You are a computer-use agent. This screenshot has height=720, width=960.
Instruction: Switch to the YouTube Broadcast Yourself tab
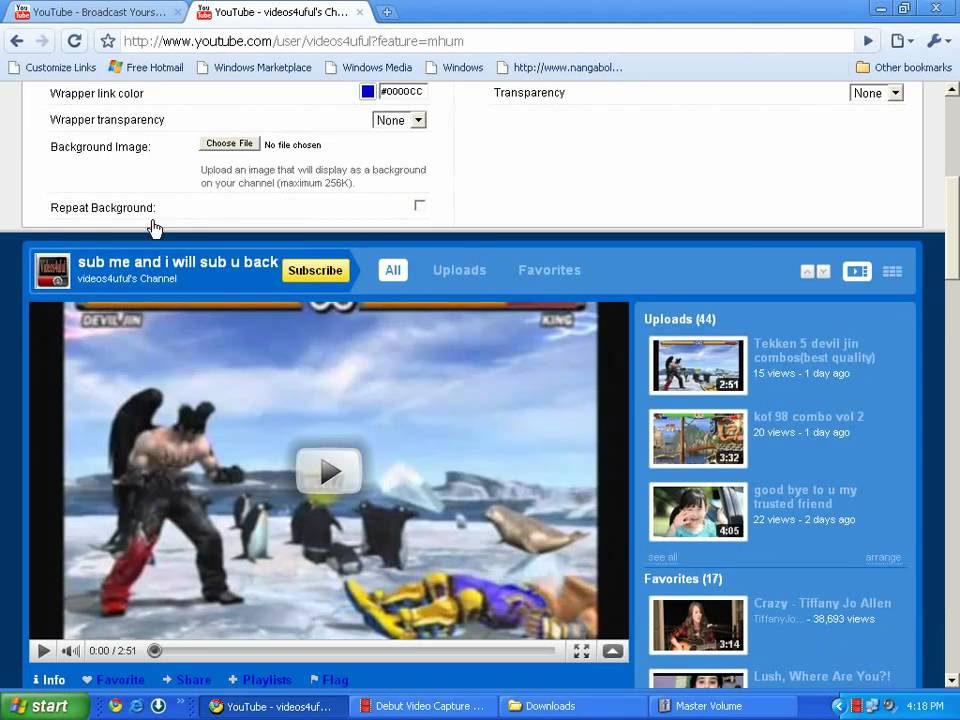pos(99,12)
